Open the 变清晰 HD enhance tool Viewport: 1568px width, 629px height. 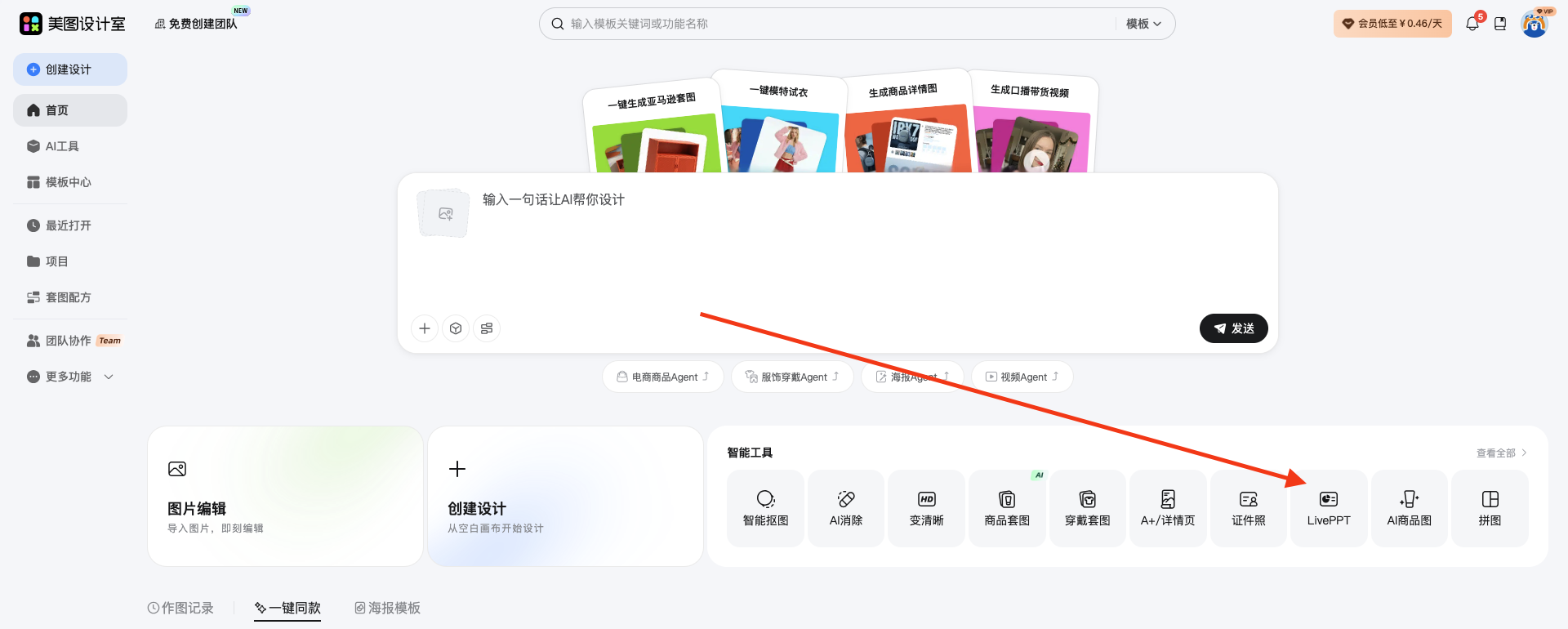[x=926, y=508]
